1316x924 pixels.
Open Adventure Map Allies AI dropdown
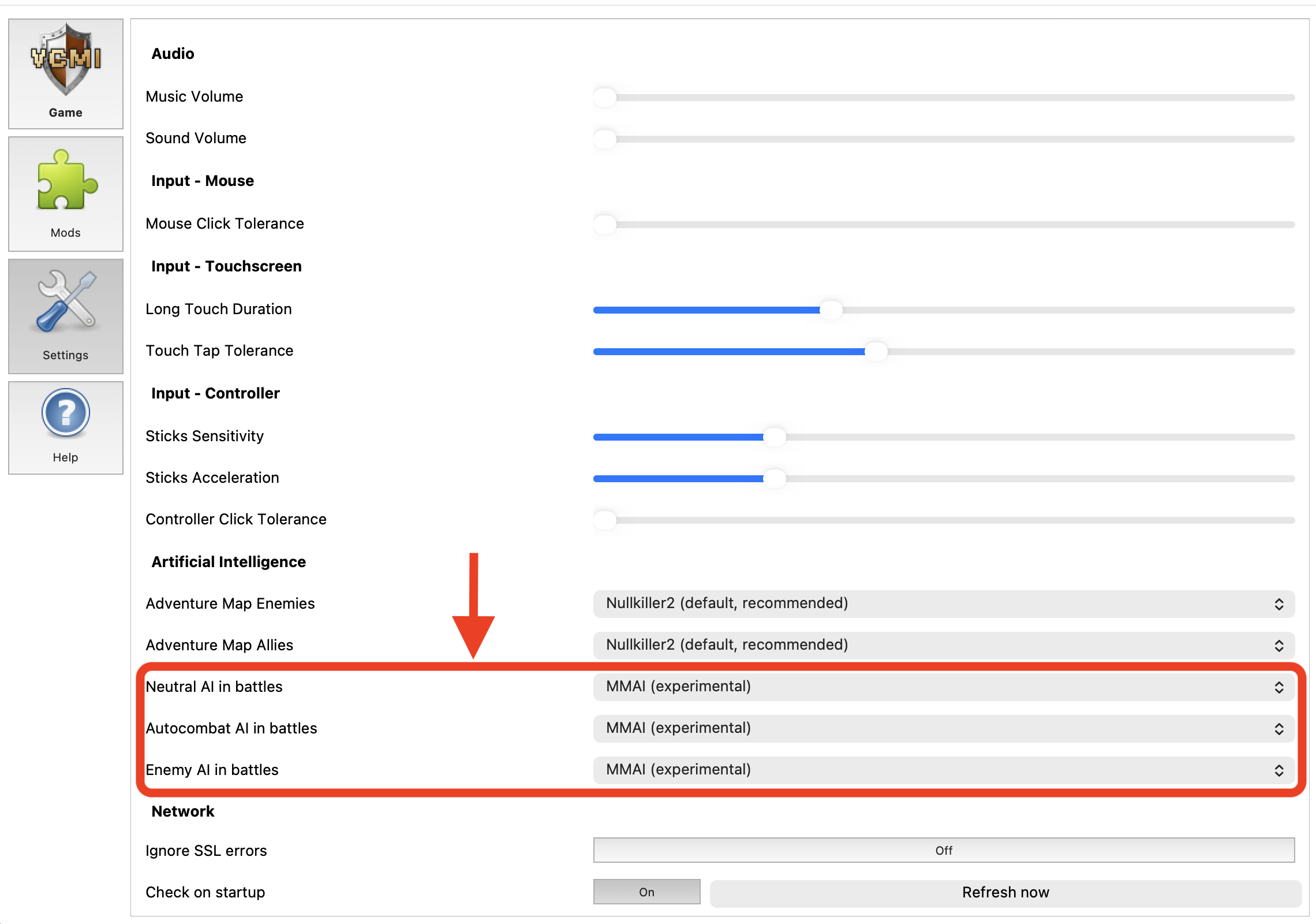click(x=943, y=645)
